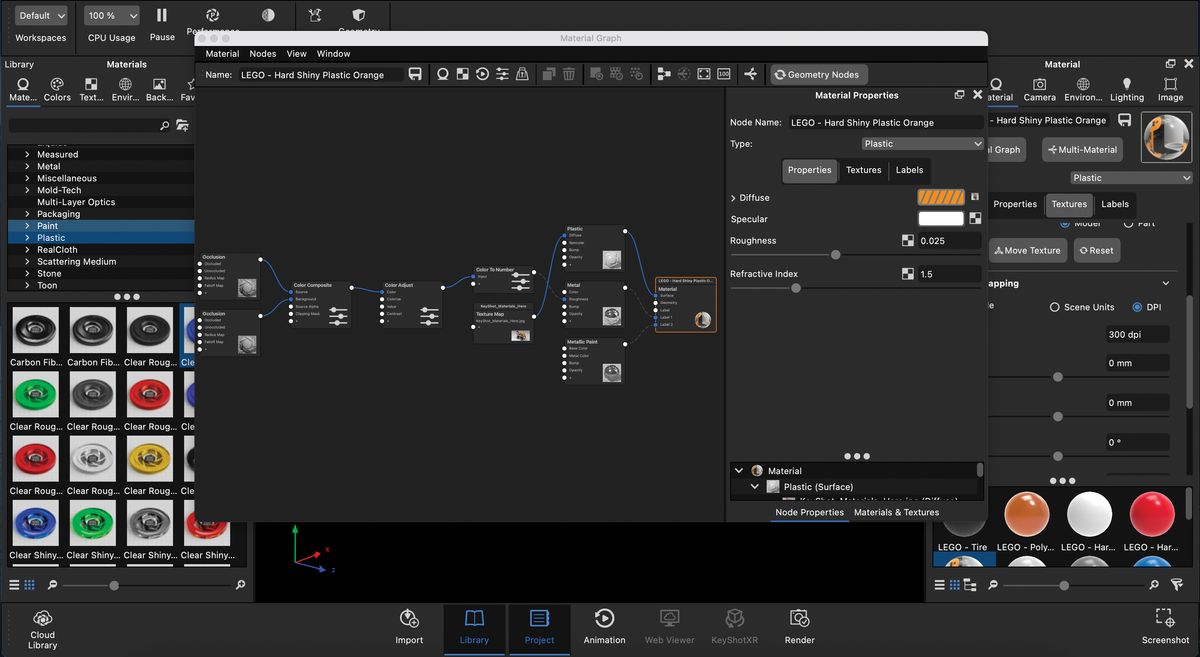This screenshot has height=657, width=1200.
Task: Adjust the Roughness slider
Action: click(x=836, y=255)
